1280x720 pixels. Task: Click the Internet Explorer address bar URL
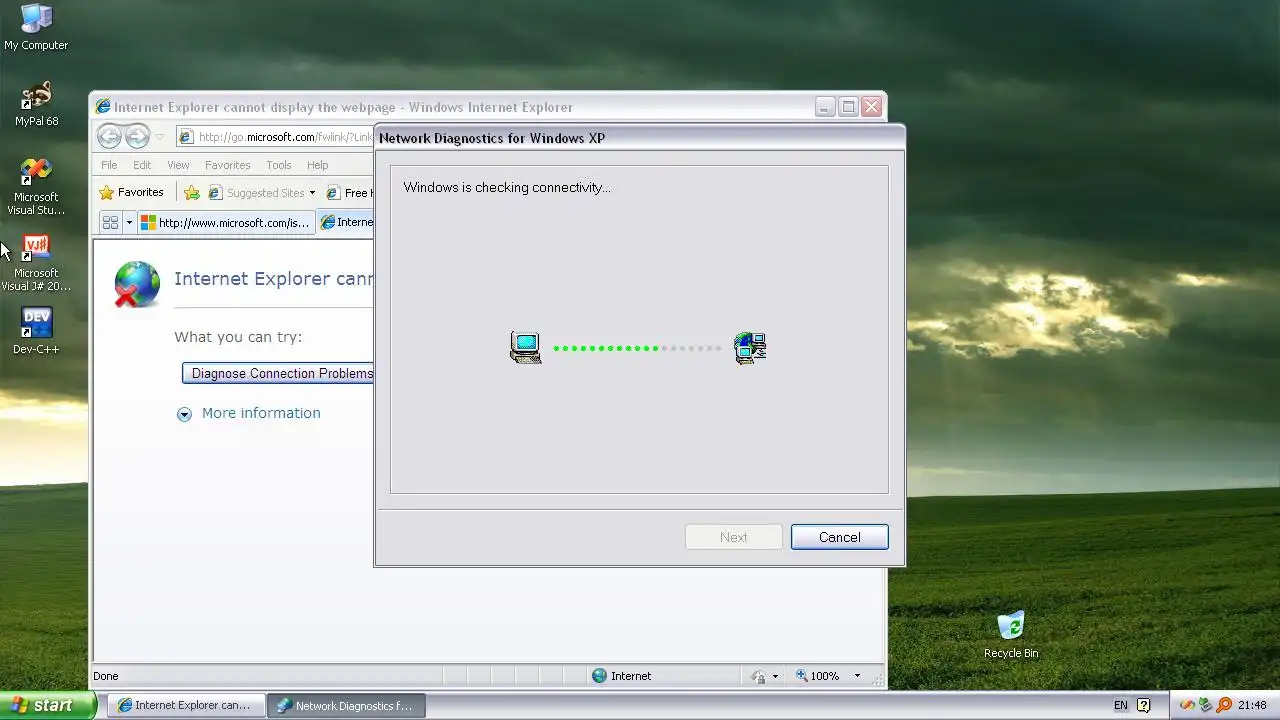[285, 137]
